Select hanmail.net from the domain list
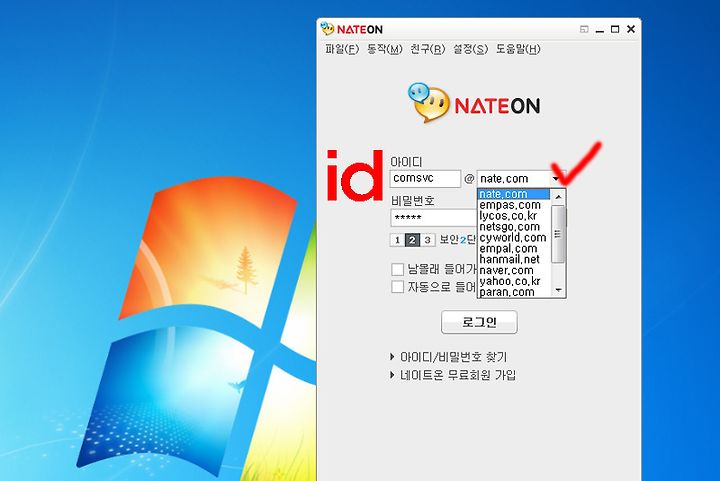Screen dimensions: 720x481 (513, 259)
